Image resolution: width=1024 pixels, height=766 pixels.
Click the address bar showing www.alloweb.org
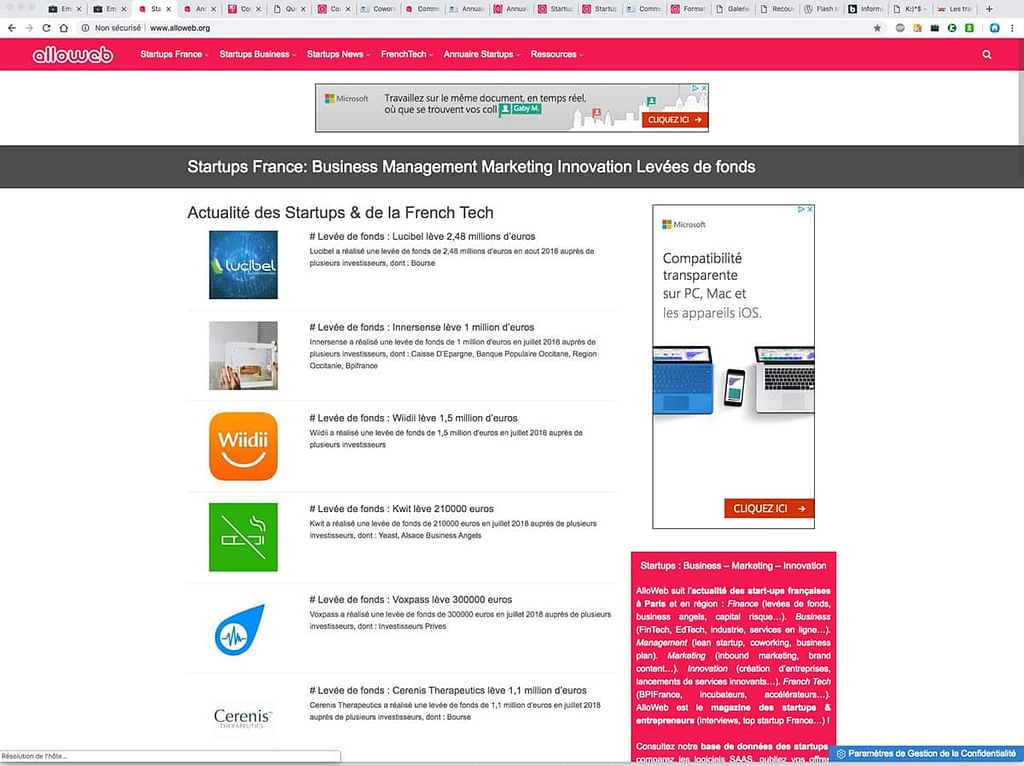(x=180, y=28)
